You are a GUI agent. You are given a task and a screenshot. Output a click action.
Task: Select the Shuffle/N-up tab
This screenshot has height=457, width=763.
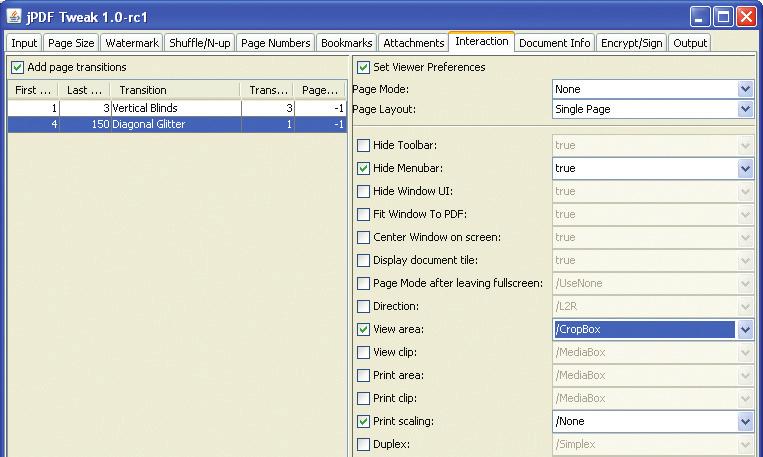tap(200, 43)
